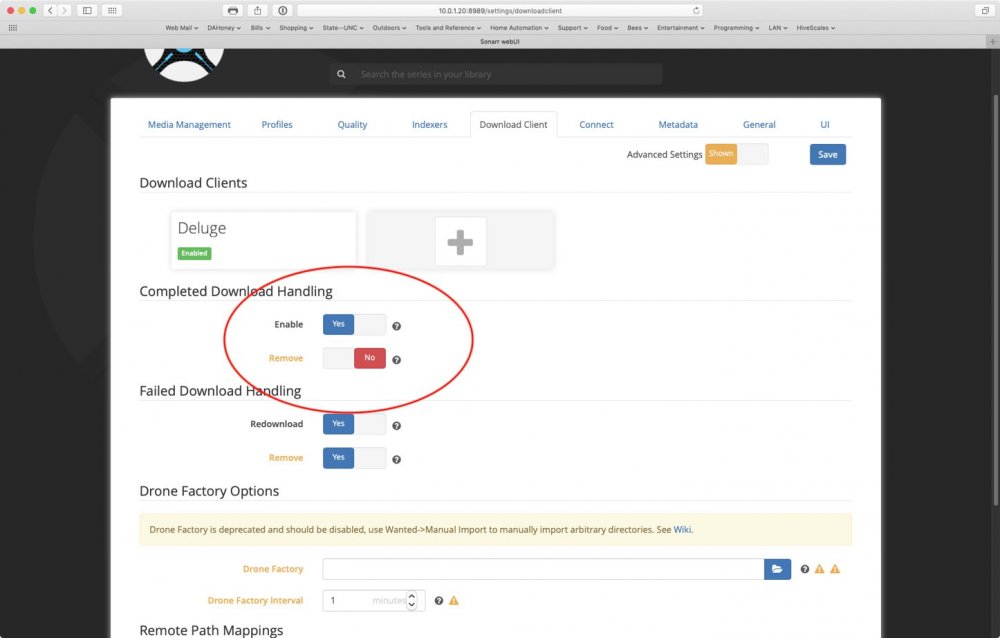
Task: Open the Metadata settings tab
Action: coord(678,124)
